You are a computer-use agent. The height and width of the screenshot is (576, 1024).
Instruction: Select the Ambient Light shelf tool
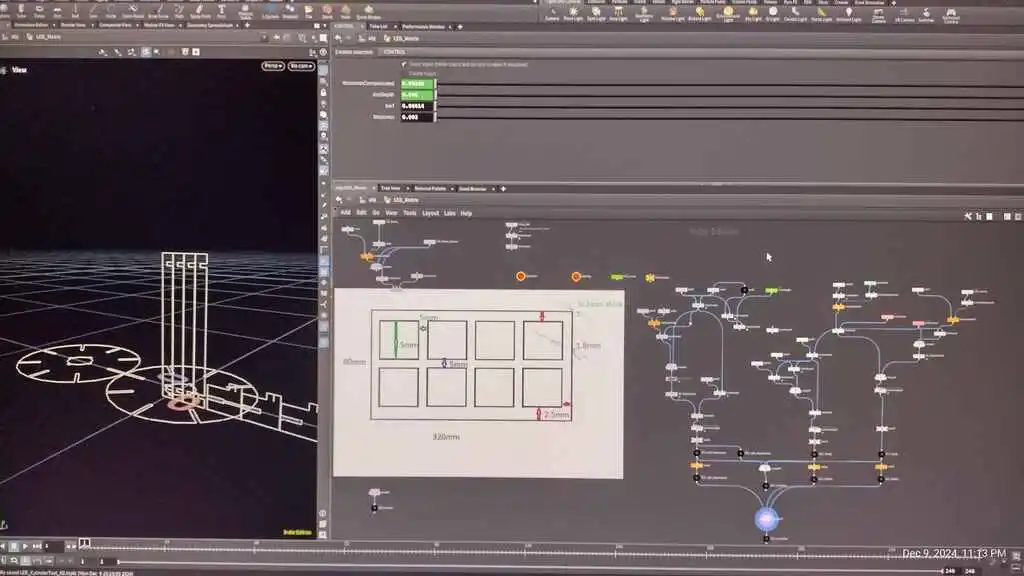tap(848, 14)
